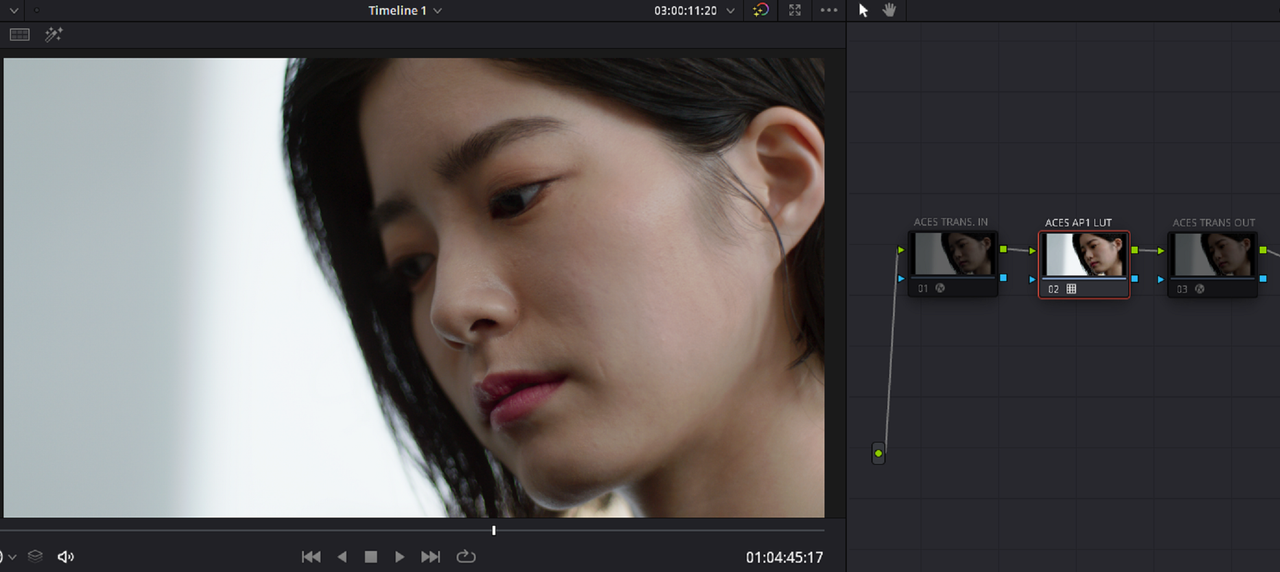Expand the timecode 03:00:11:20 dropdown arrow
1280x572 pixels.
730,10
